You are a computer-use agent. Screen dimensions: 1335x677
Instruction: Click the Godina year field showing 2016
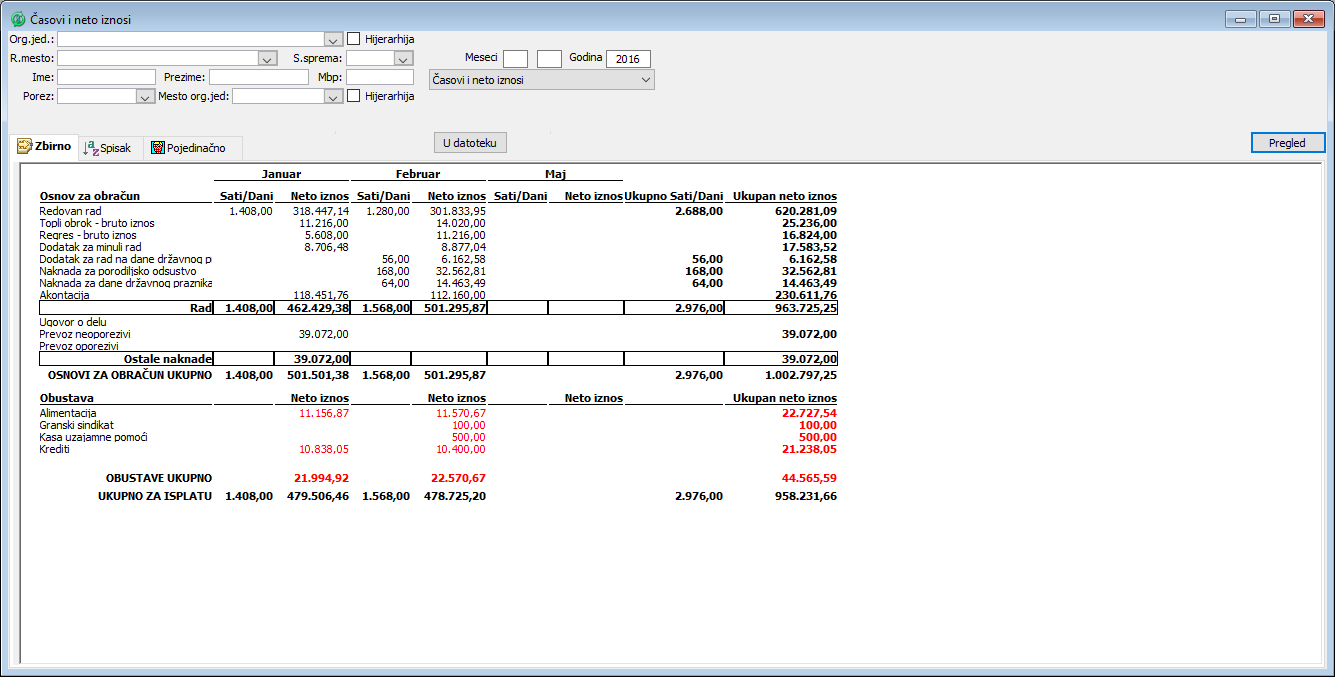[628, 59]
